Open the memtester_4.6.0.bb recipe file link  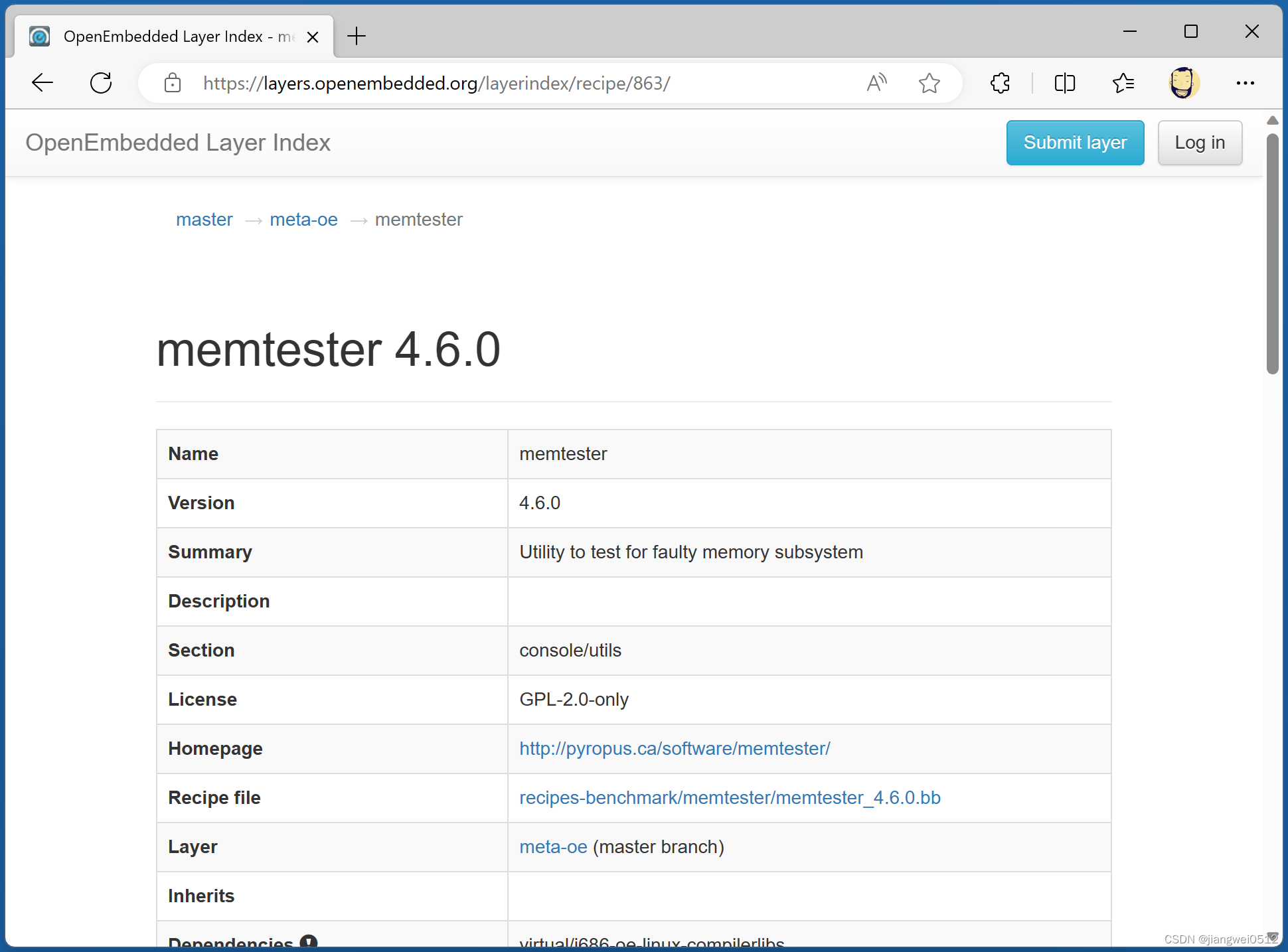pos(730,797)
